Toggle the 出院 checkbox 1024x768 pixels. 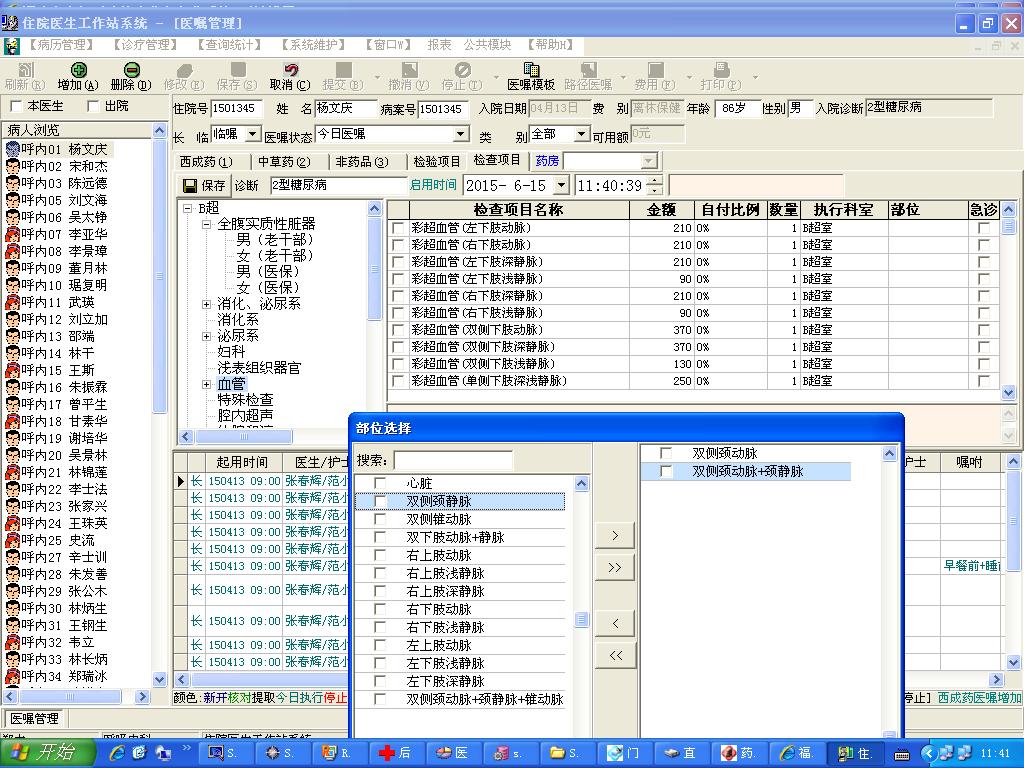pos(93,106)
